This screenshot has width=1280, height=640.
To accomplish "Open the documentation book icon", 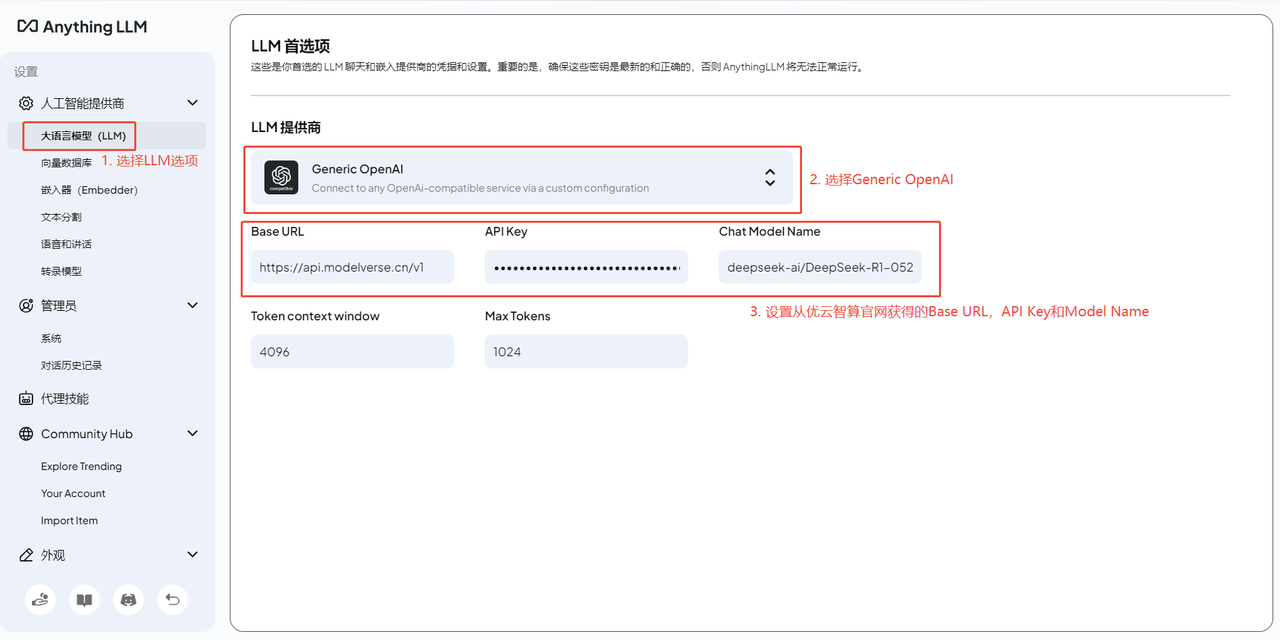I will (85, 599).
